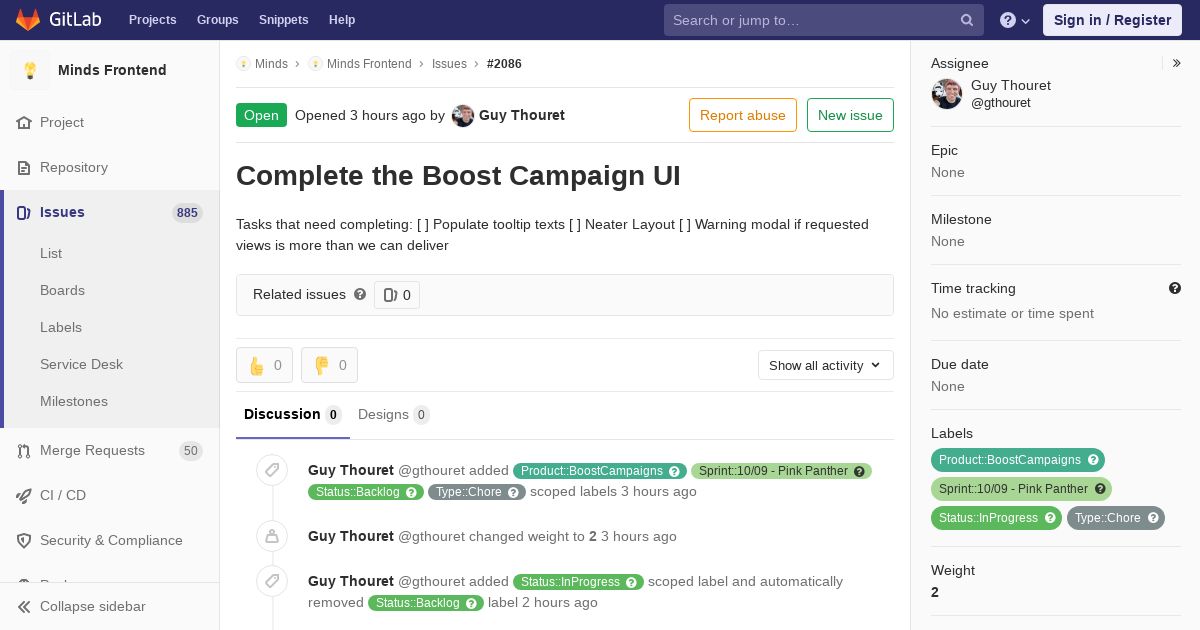Click Minds Frontend breadcrumb link
The image size is (1200, 630).
(x=369, y=63)
